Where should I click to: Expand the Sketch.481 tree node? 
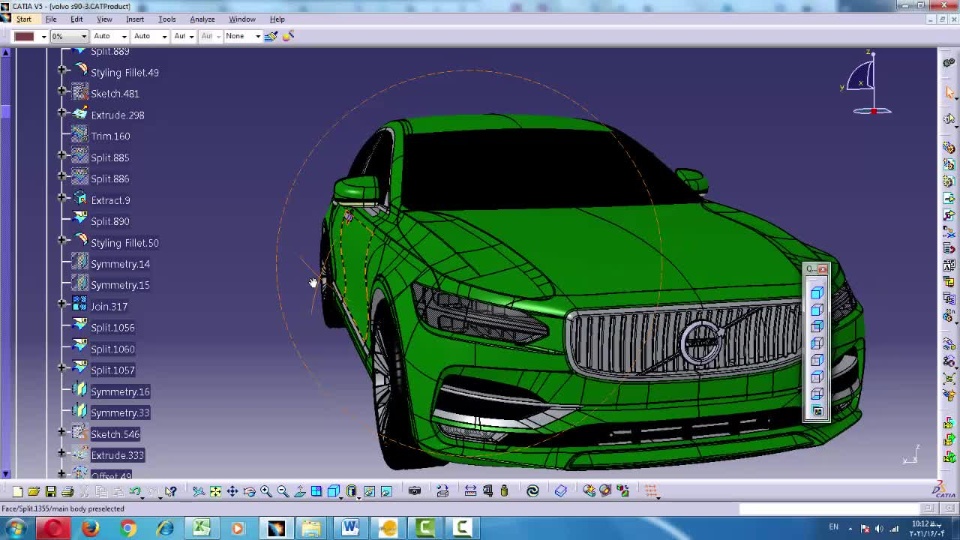pyautogui.click(x=62, y=91)
